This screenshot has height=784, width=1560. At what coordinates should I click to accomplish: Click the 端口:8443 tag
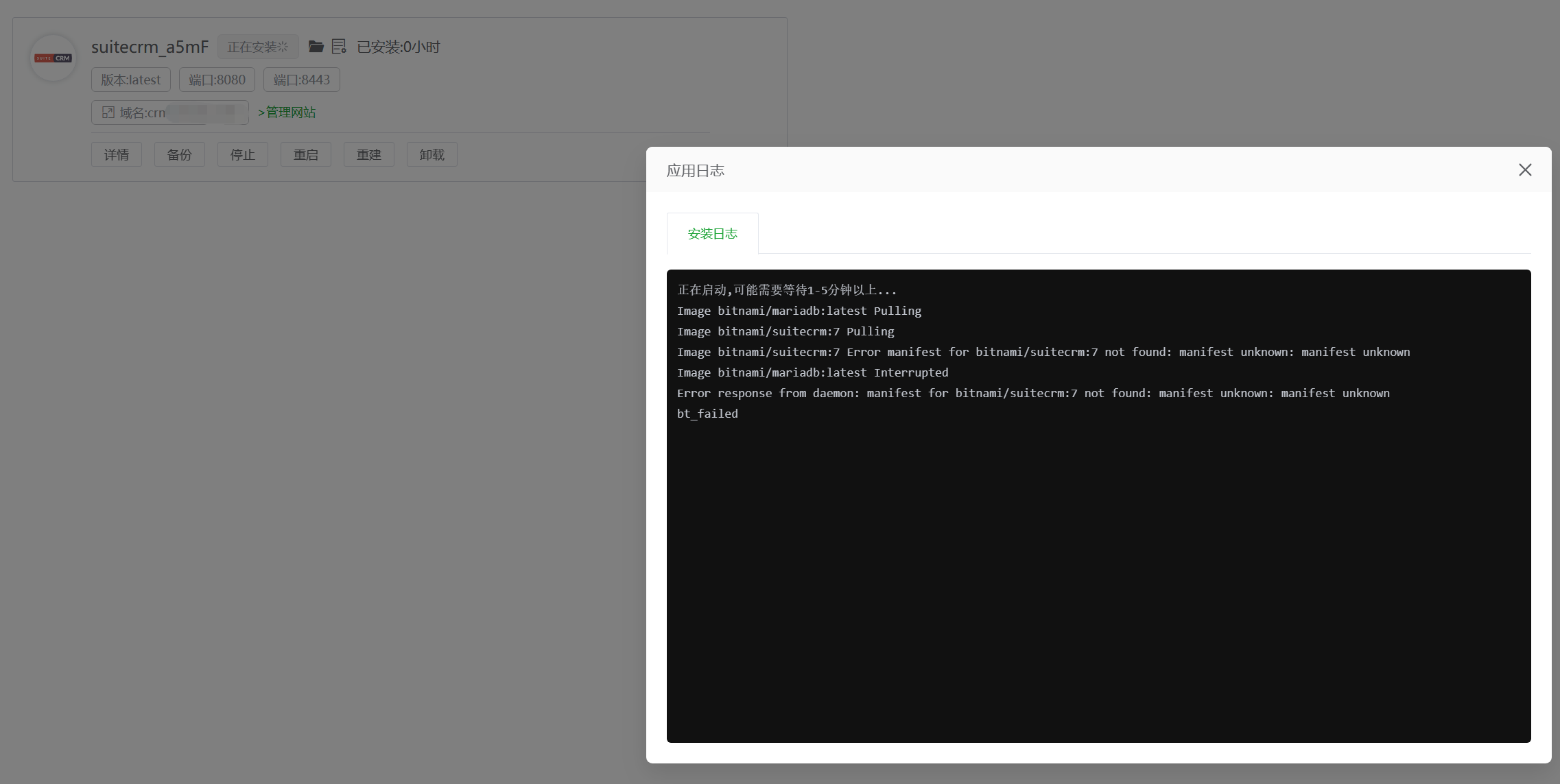(300, 80)
